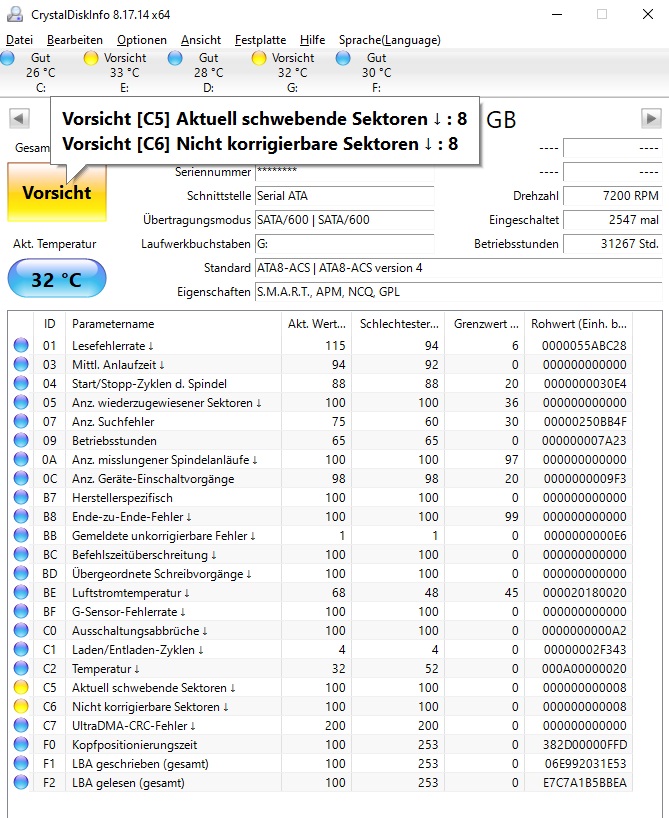
Task: Click blue status icon for Anz. Suchfehler
Action: pos(21,422)
